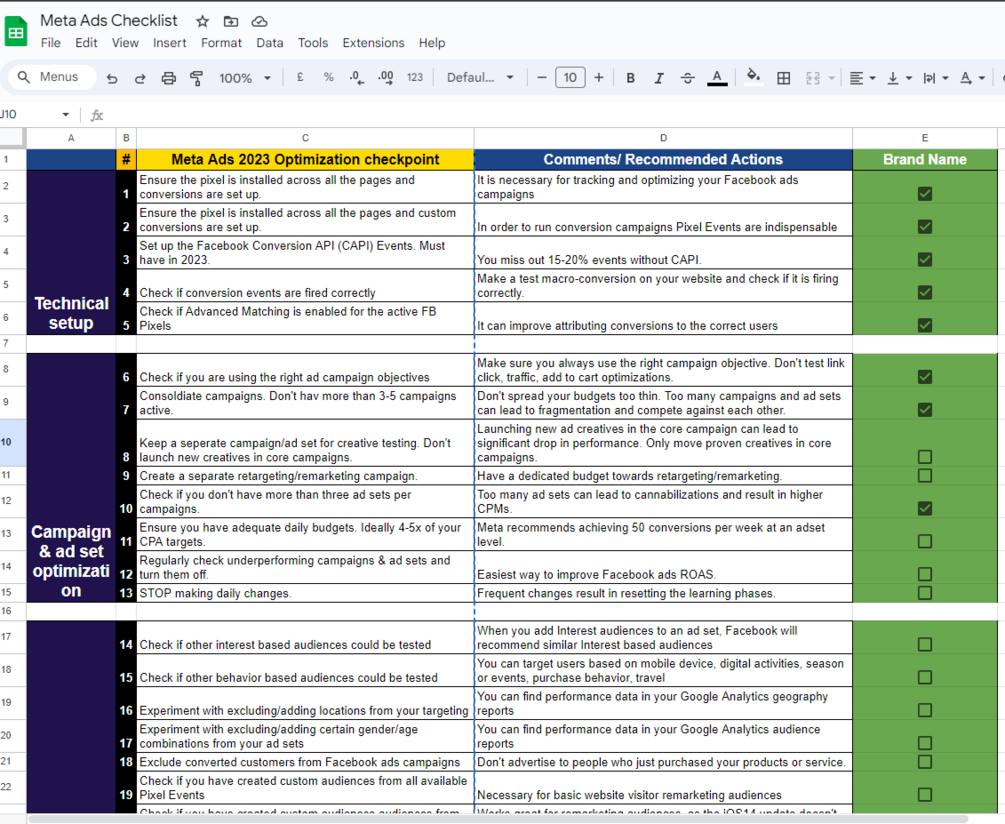Open the fill colour picker
The width and height of the screenshot is (1005, 824).
pos(754,78)
